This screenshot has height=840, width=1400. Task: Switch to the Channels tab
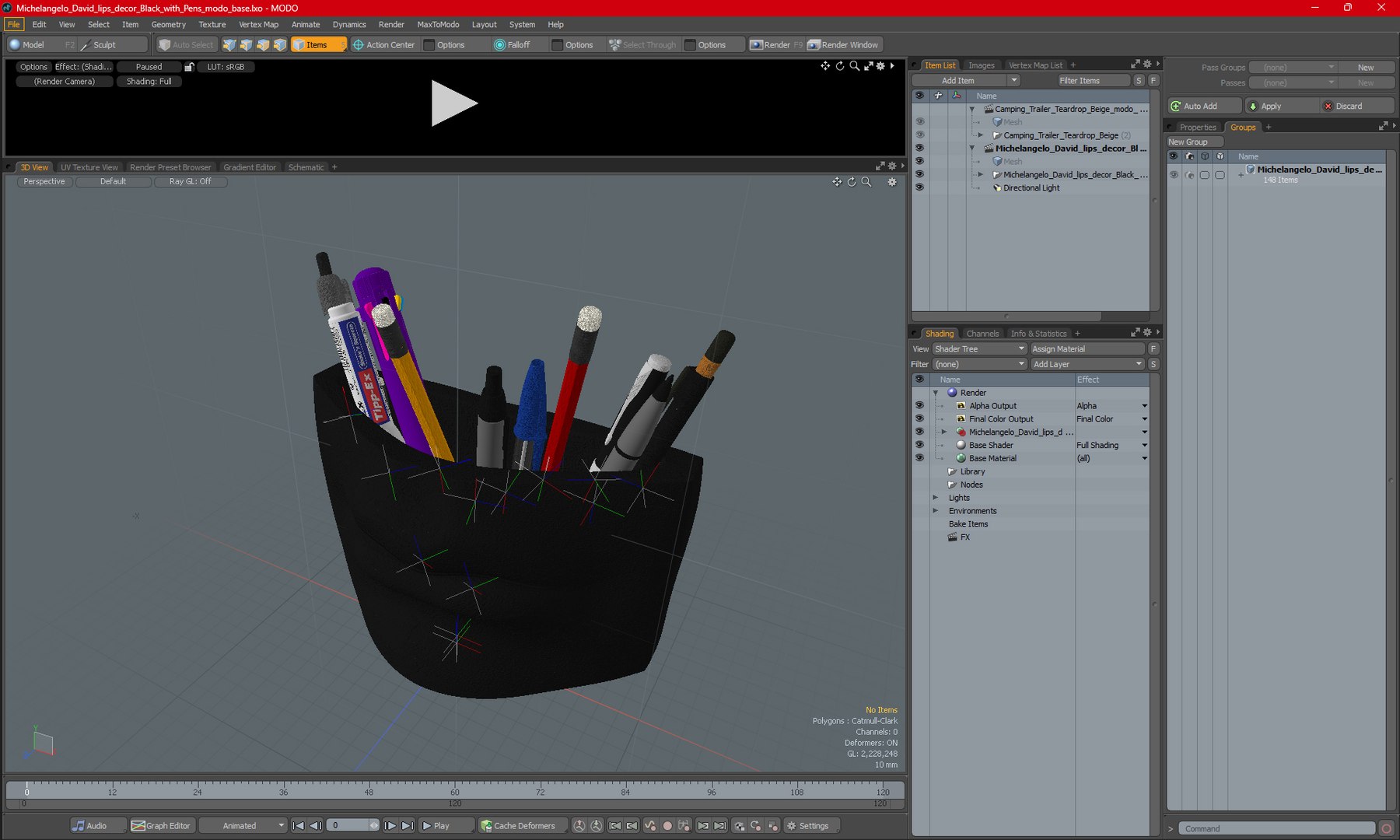click(x=982, y=334)
